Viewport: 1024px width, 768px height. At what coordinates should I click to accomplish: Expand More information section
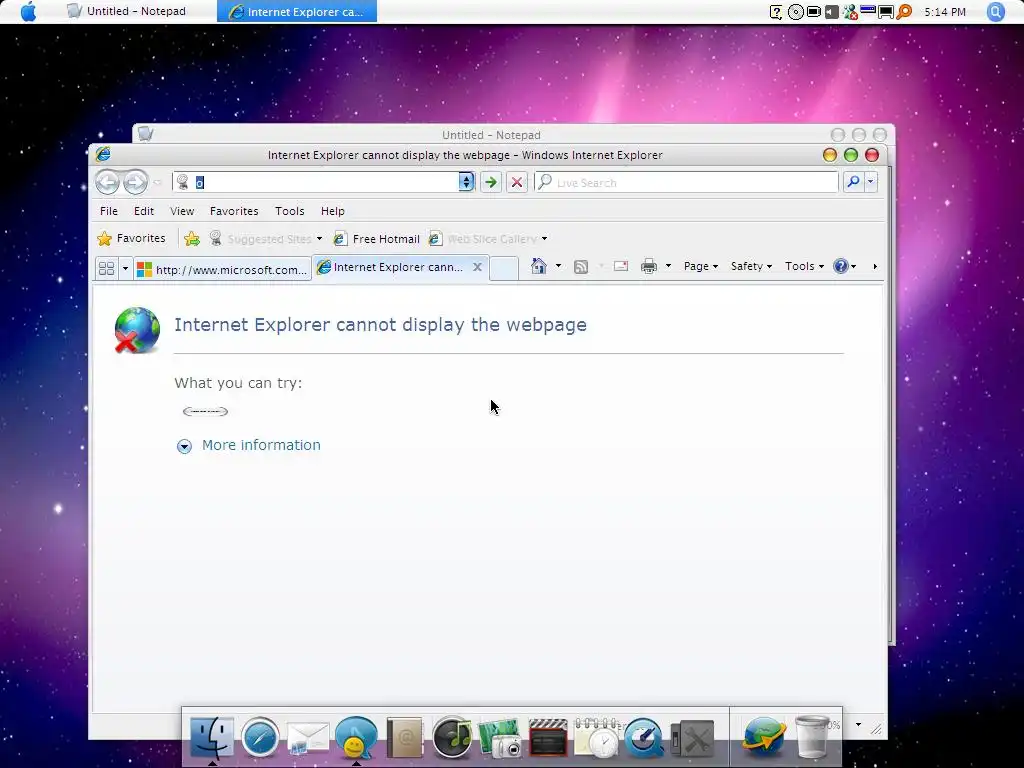[x=248, y=445]
